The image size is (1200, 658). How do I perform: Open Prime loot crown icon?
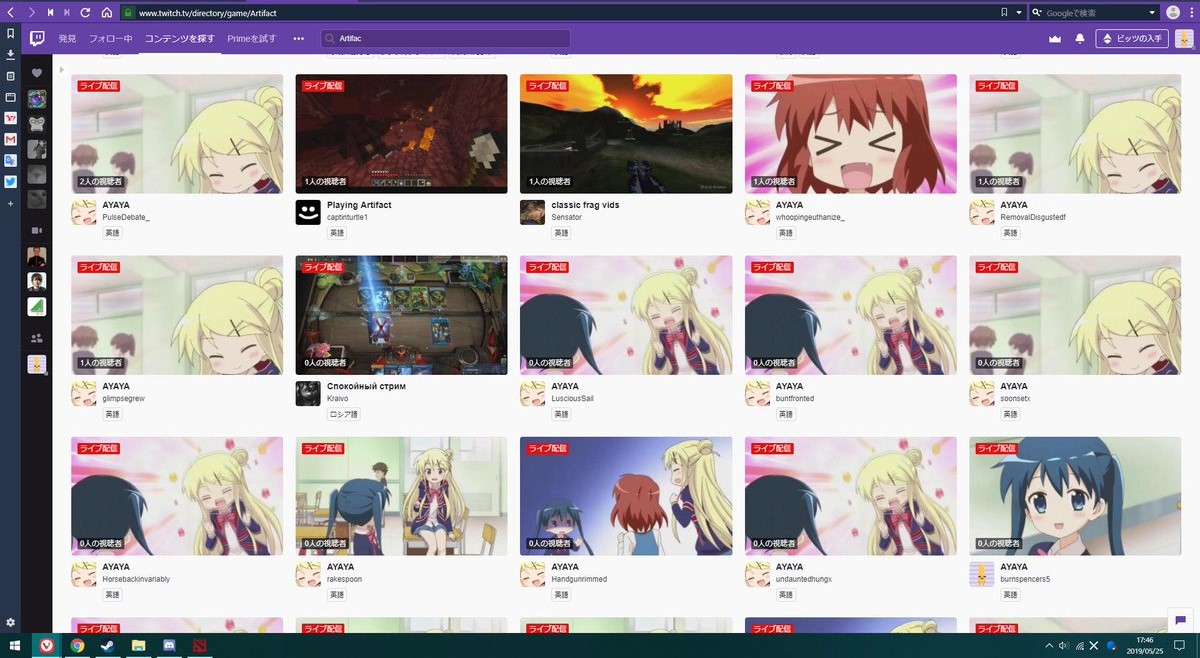1053,39
